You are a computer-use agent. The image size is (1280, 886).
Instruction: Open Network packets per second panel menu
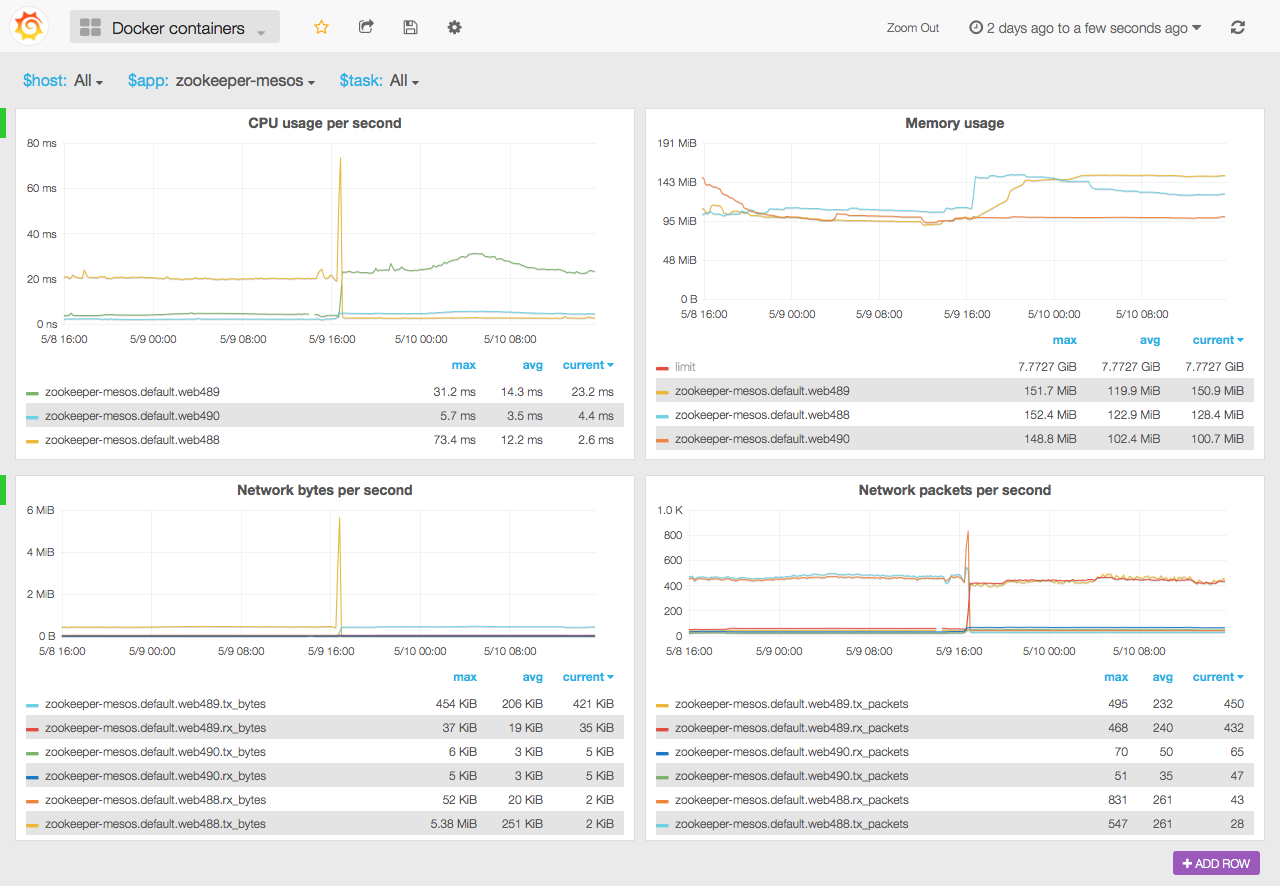[955, 490]
